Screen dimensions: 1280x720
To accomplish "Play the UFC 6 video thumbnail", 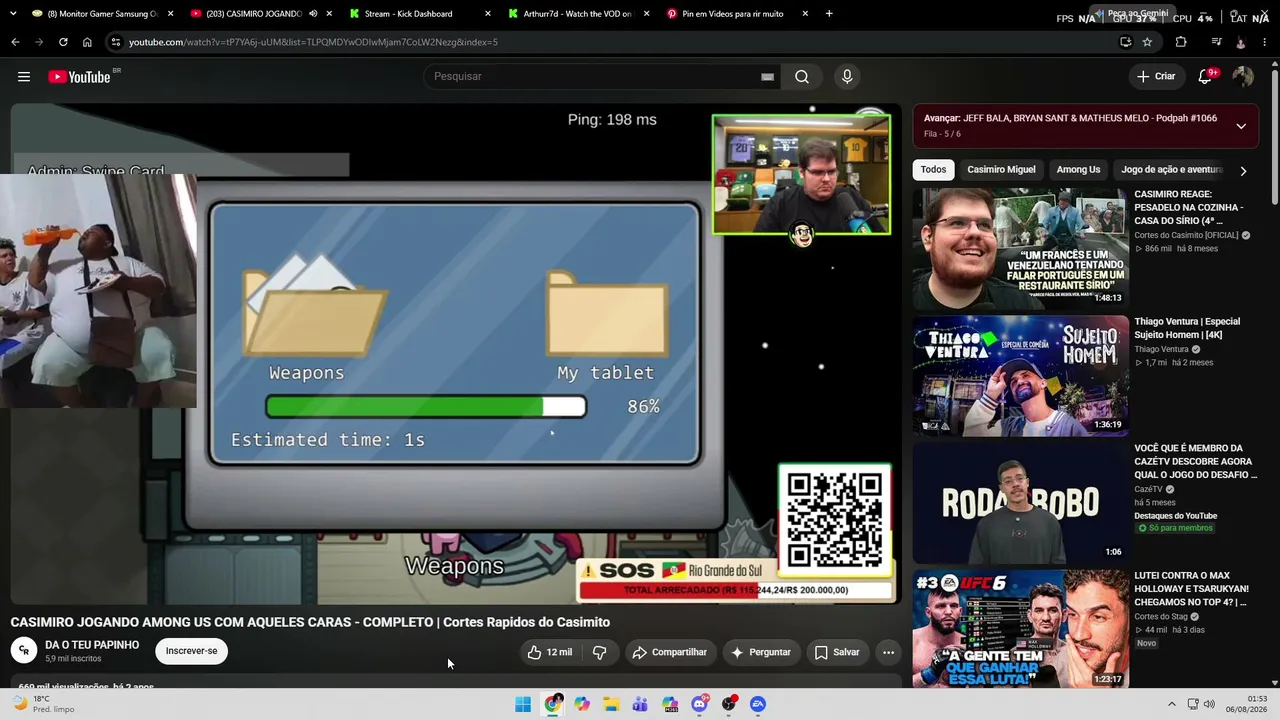I will pos(1020,629).
